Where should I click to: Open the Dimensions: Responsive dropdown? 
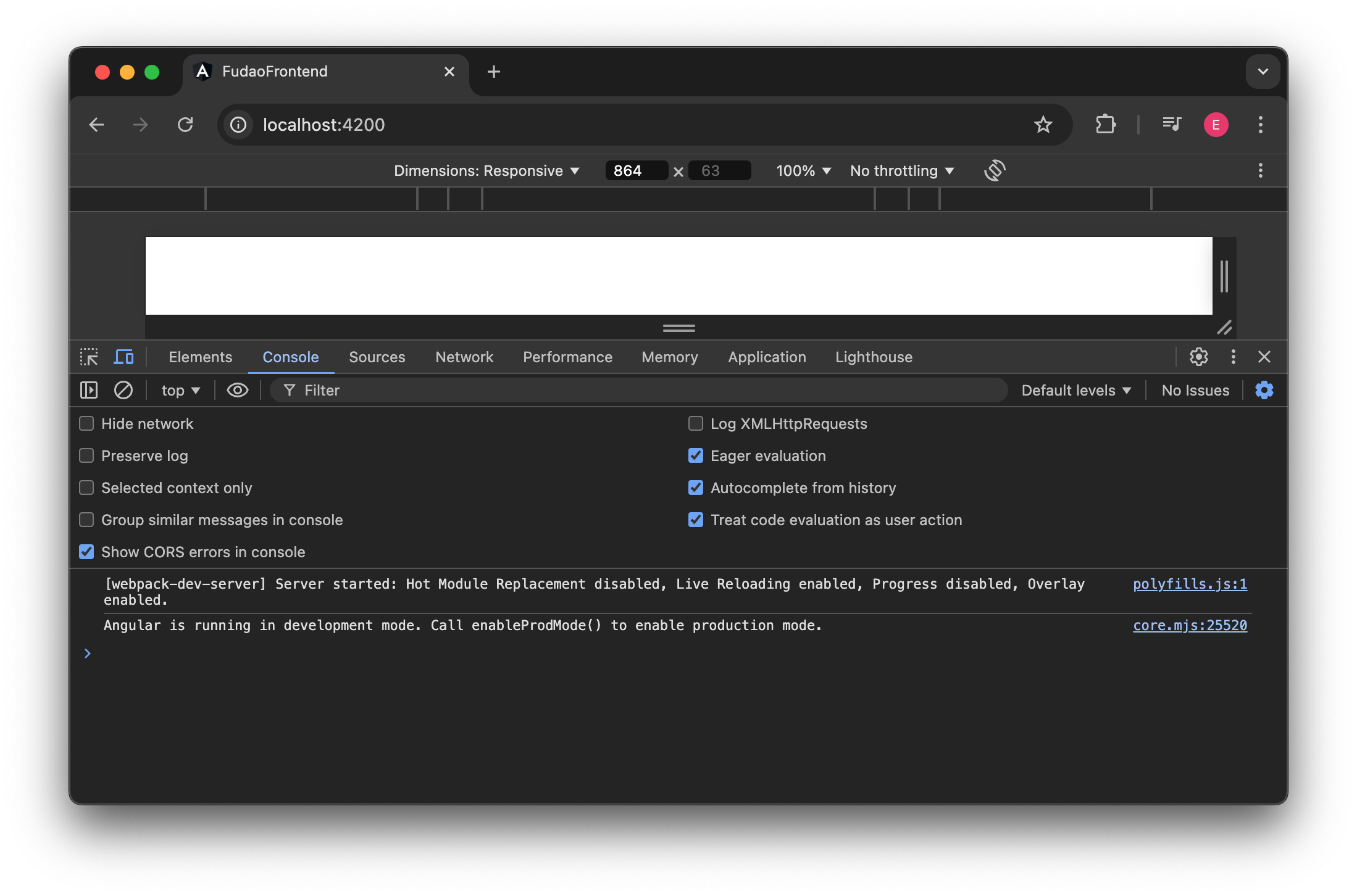click(x=486, y=170)
